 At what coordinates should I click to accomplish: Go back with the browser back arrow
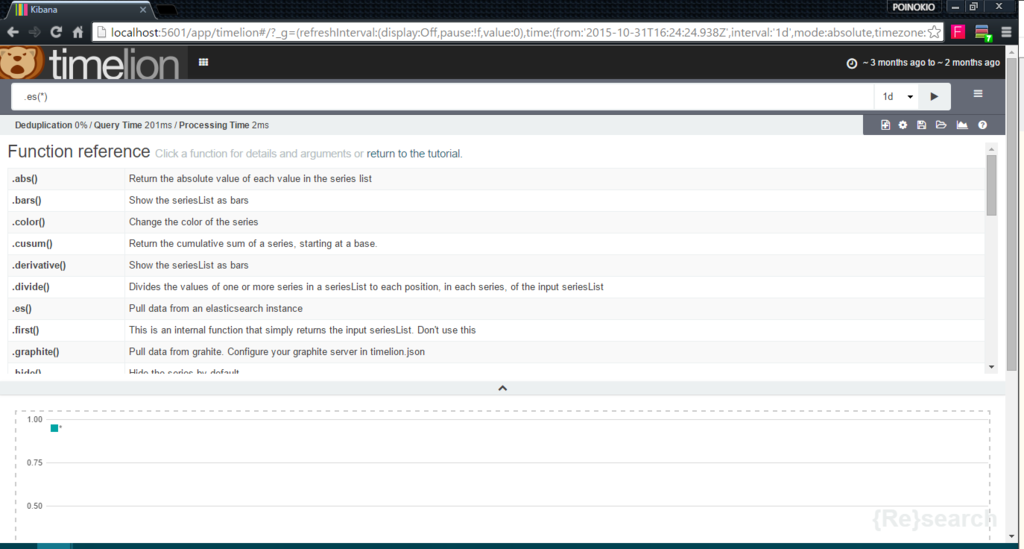12,32
